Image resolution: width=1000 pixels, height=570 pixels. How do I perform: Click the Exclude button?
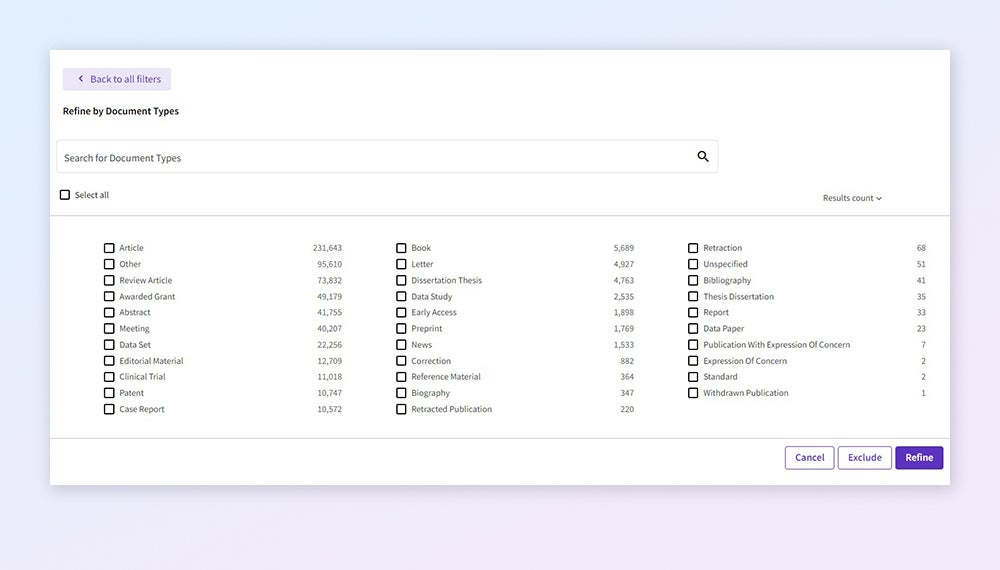click(x=864, y=458)
